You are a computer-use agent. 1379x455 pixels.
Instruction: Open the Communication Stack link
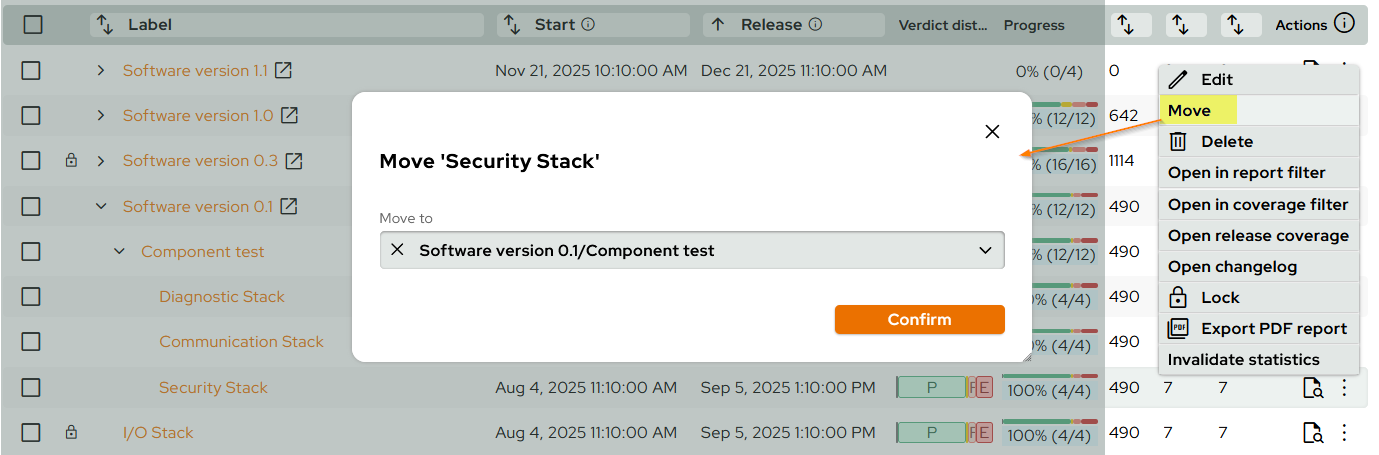241,342
